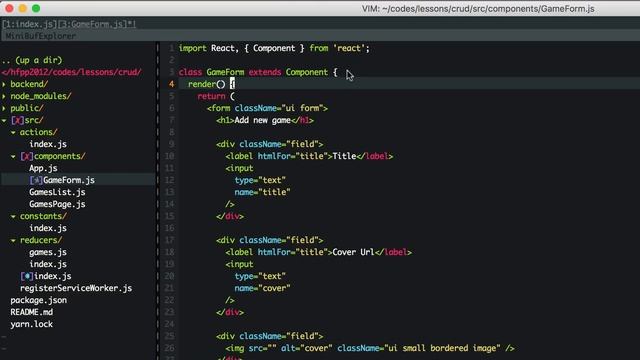Click the [x] marker next to components/
640x360 pixels.
(27, 156)
